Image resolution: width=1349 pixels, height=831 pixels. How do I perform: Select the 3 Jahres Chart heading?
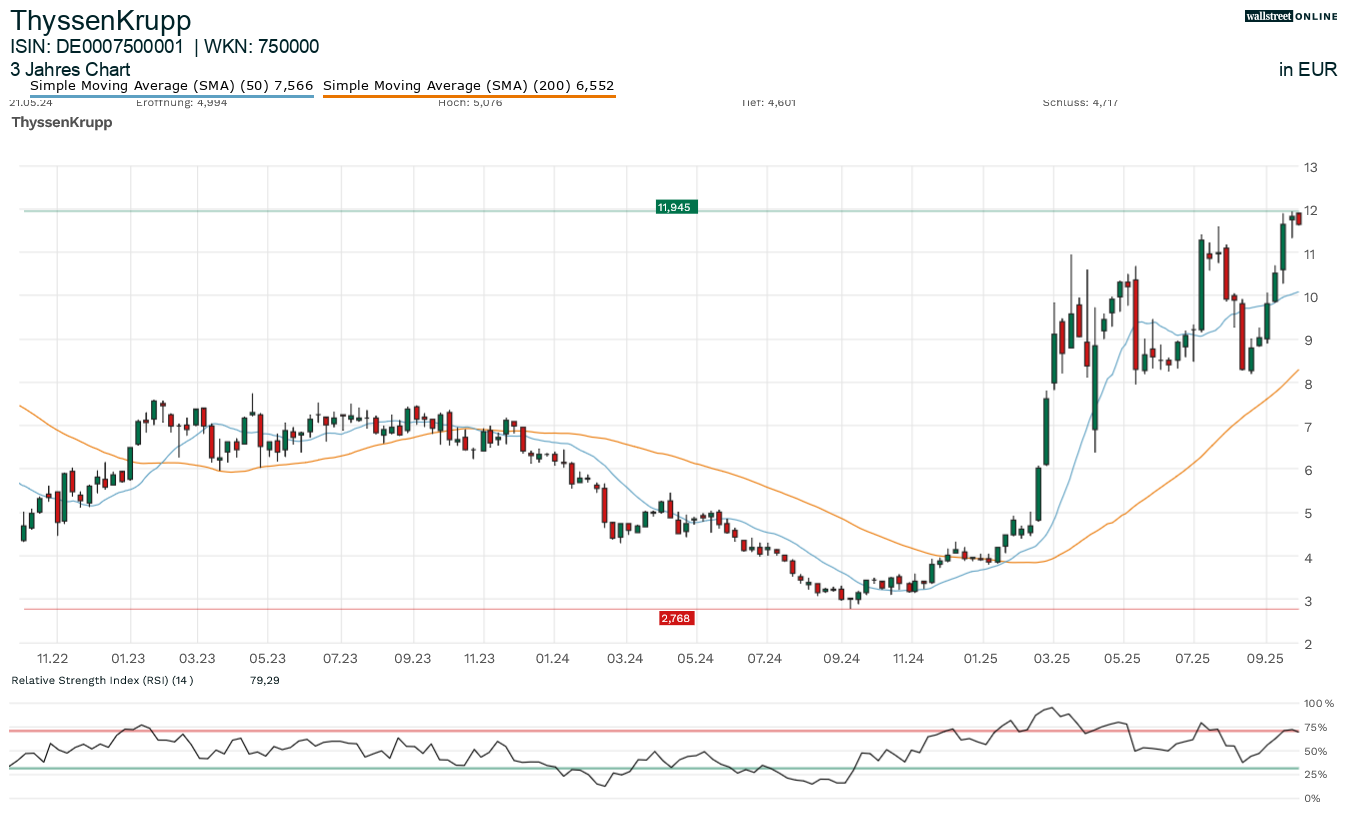tap(70, 70)
